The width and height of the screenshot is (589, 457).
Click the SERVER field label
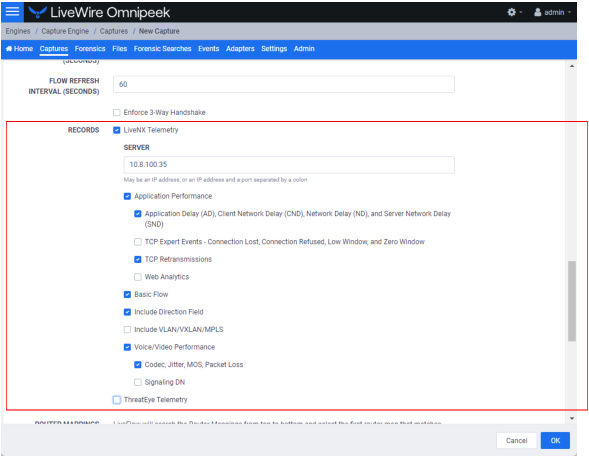click(x=136, y=148)
